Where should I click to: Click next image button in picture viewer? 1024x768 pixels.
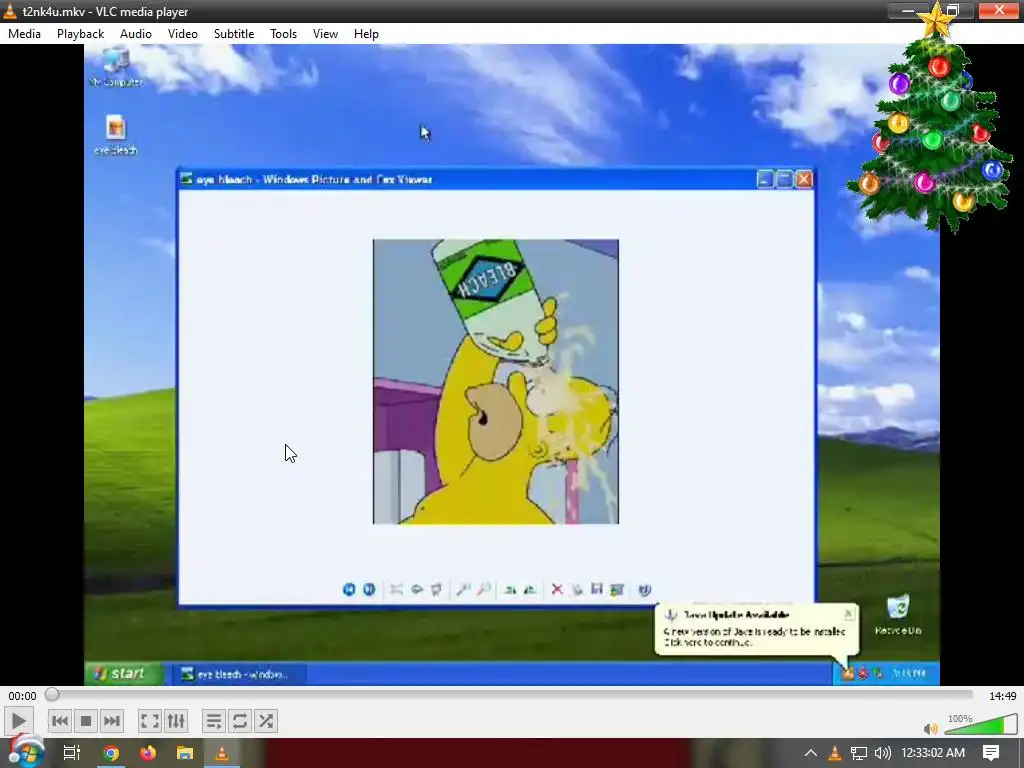click(369, 590)
